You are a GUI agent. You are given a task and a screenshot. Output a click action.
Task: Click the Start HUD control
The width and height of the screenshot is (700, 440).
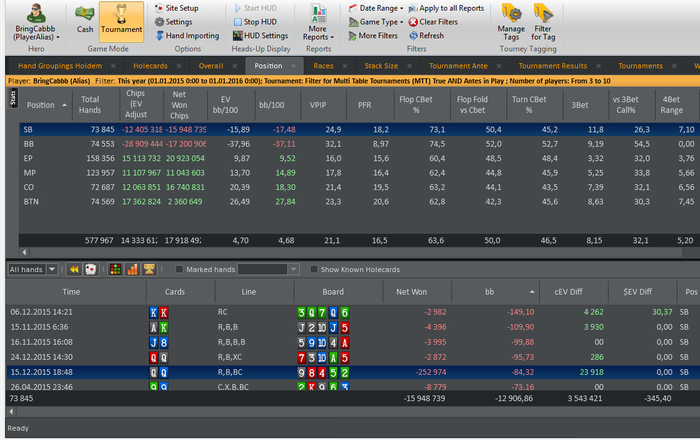(255, 8)
